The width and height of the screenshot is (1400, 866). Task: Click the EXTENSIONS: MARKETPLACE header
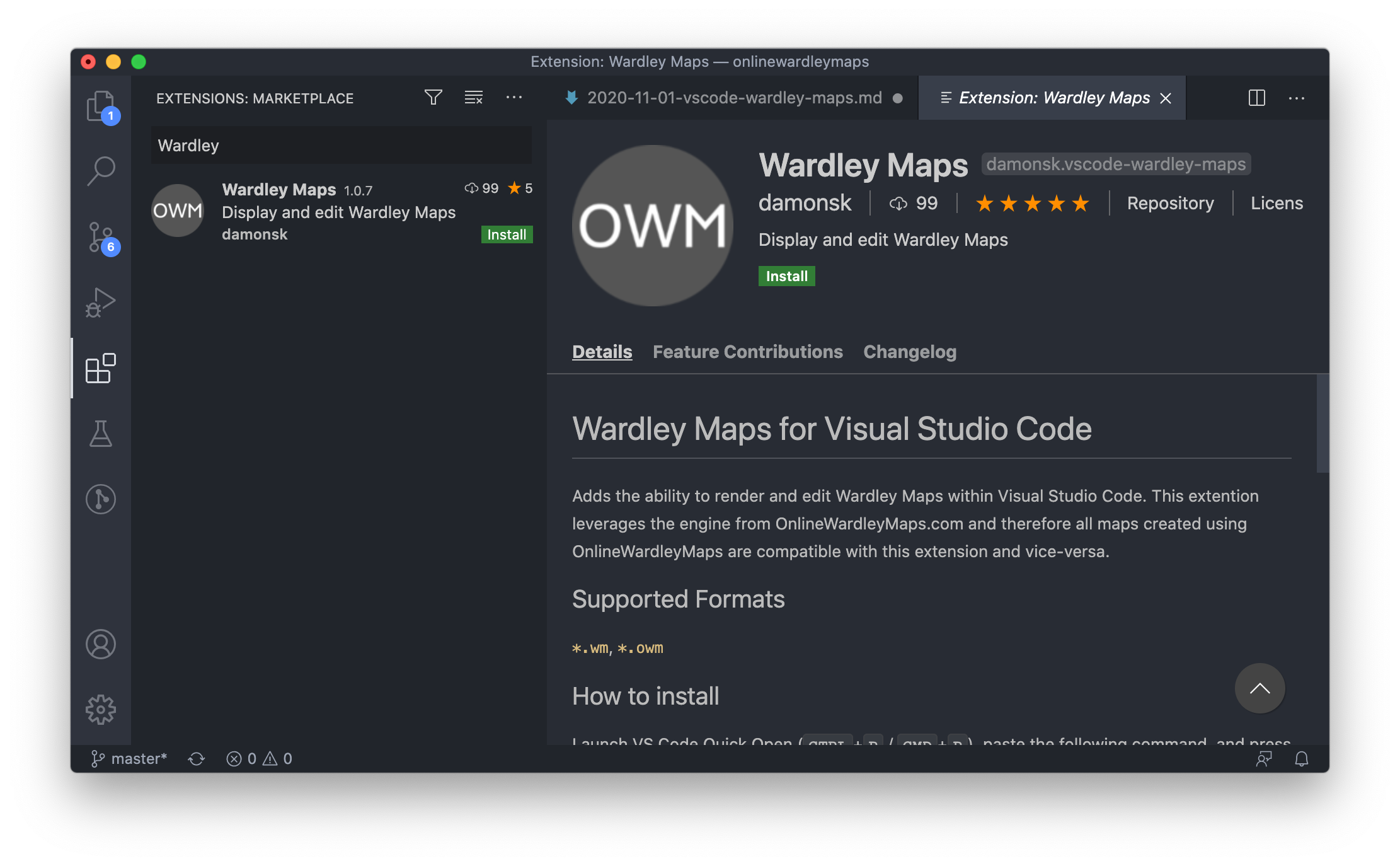click(x=255, y=98)
